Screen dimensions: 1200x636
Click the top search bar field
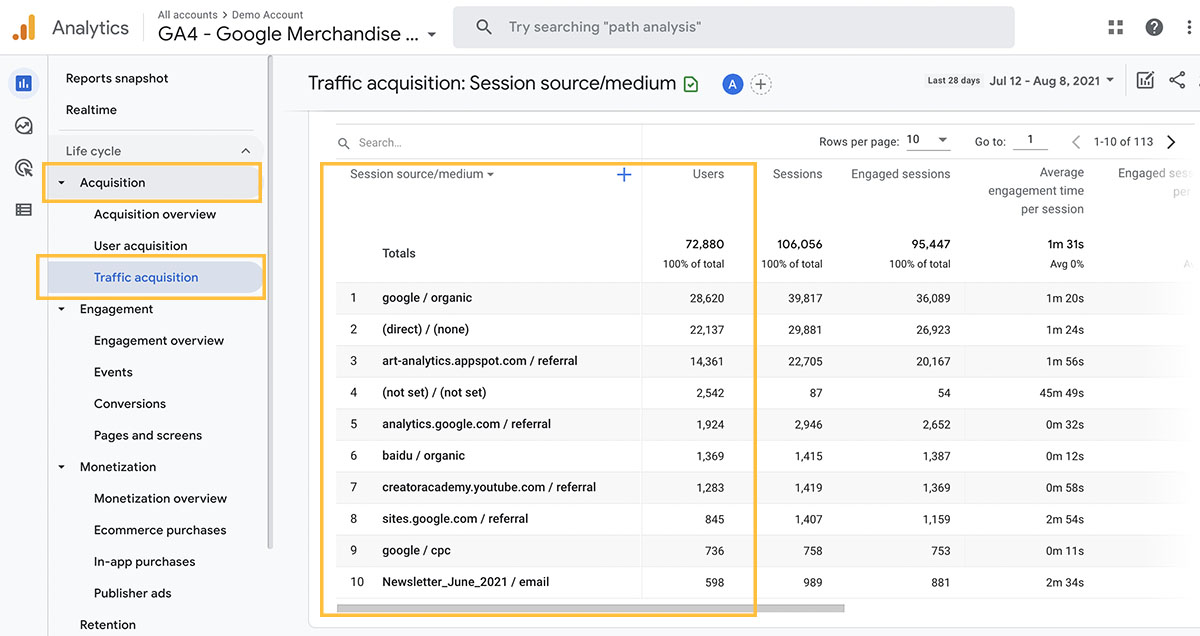[x=734, y=27]
